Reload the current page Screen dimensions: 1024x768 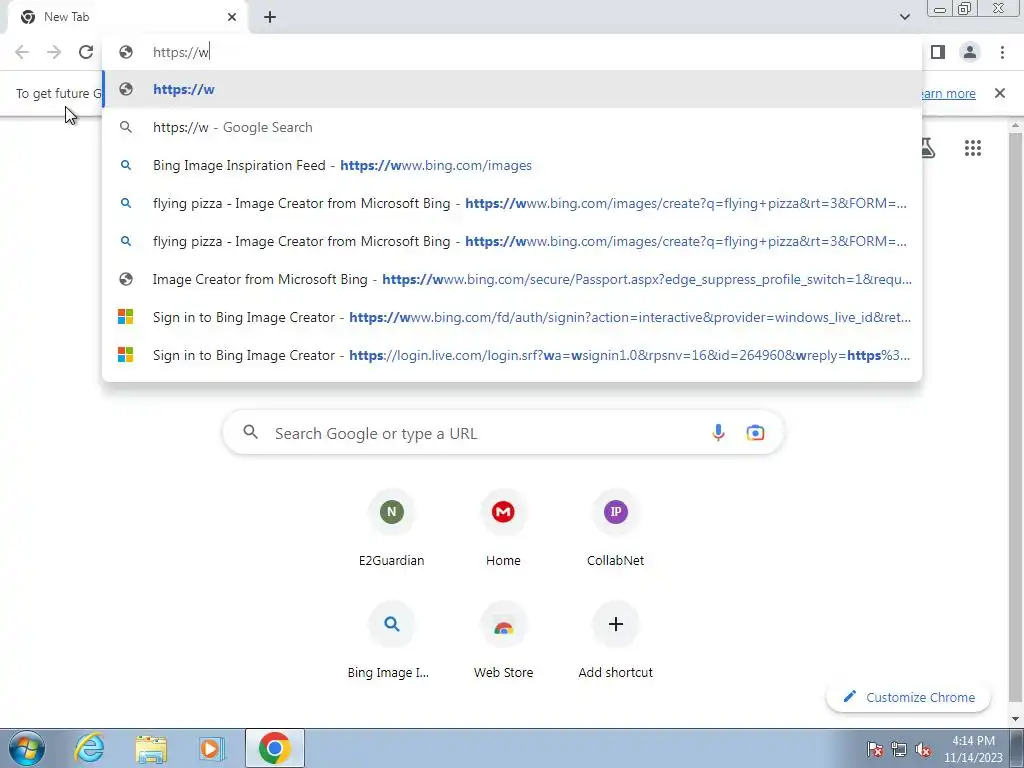86,52
